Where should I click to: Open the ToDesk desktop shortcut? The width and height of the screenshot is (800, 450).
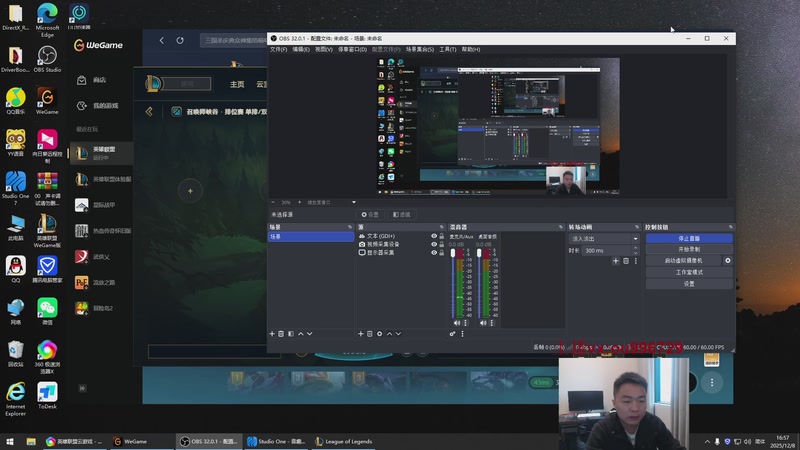(x=47, y=396)
